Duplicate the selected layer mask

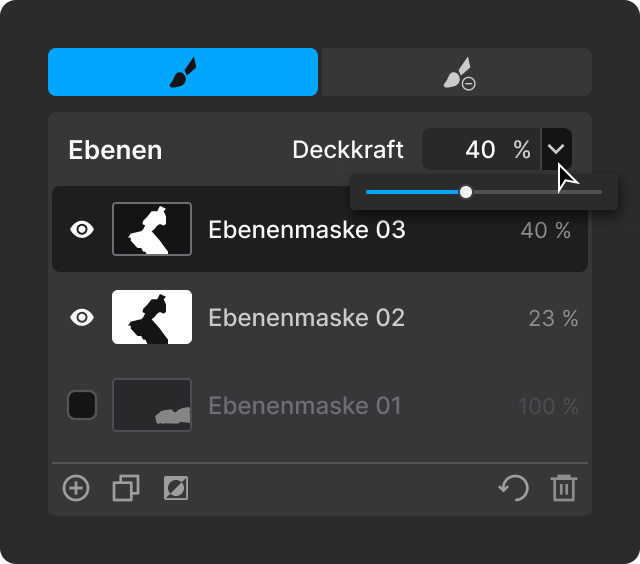126,488
